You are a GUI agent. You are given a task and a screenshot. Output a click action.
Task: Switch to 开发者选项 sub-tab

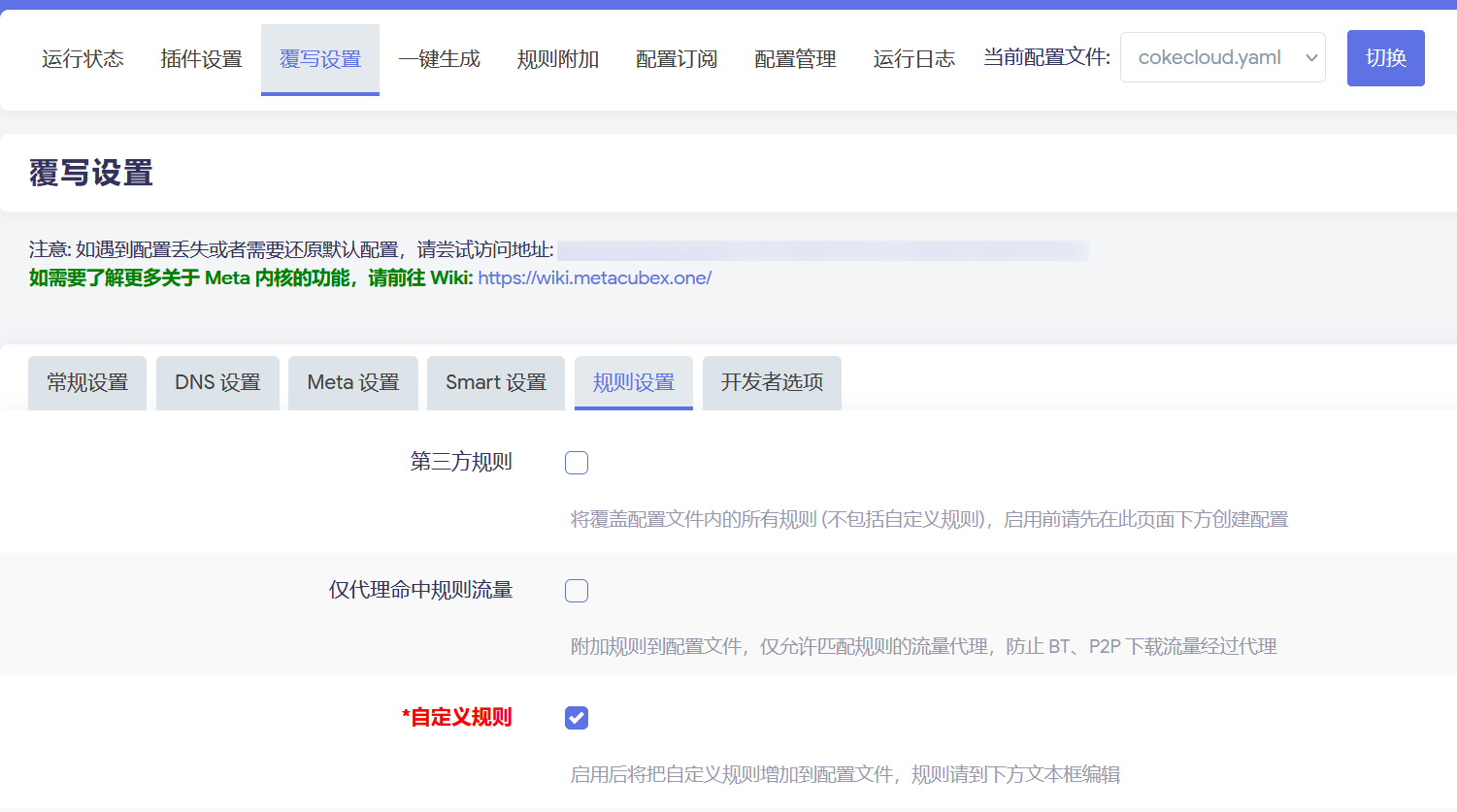pyautogui.click(x=772, y=382)
